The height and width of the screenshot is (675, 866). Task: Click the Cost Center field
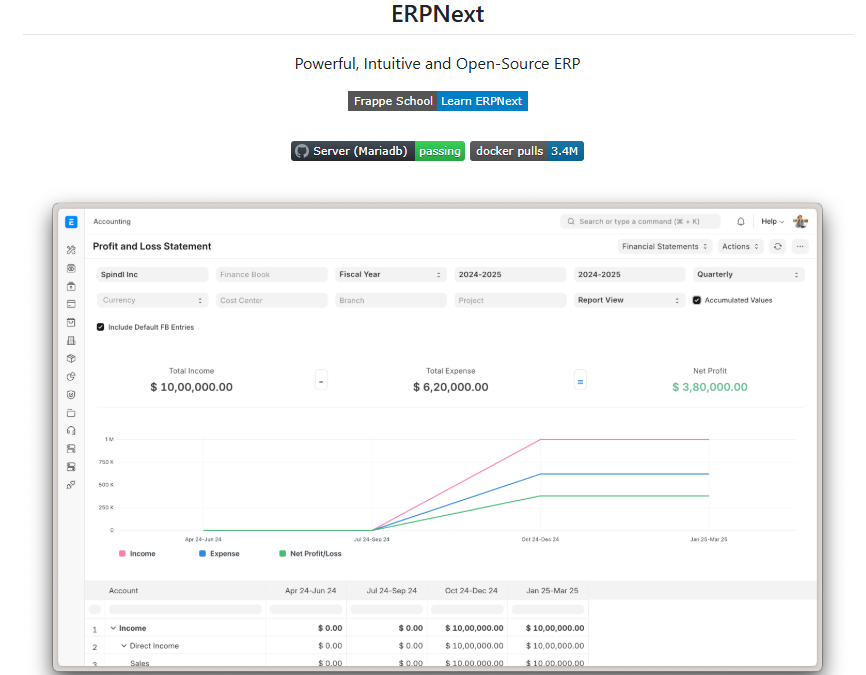point(271,300)
